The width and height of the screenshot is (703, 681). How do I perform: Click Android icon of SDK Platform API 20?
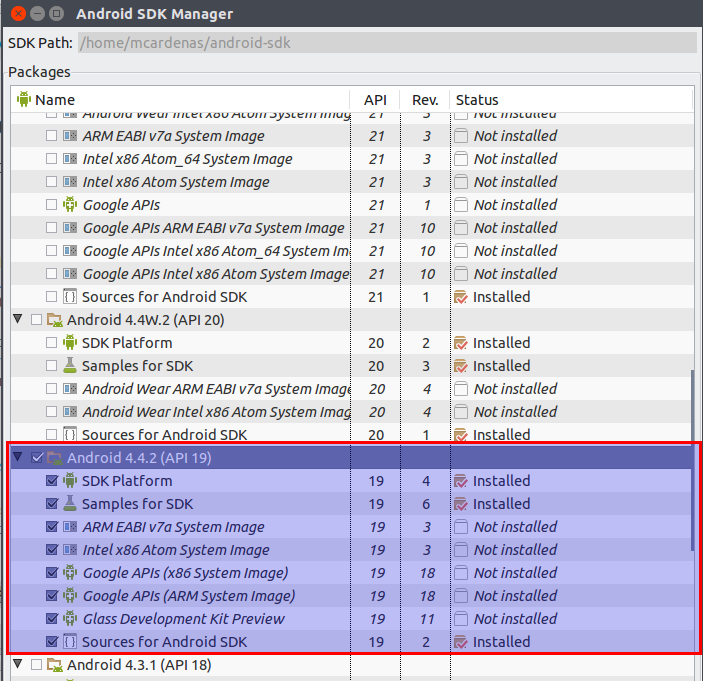(70, 342)
